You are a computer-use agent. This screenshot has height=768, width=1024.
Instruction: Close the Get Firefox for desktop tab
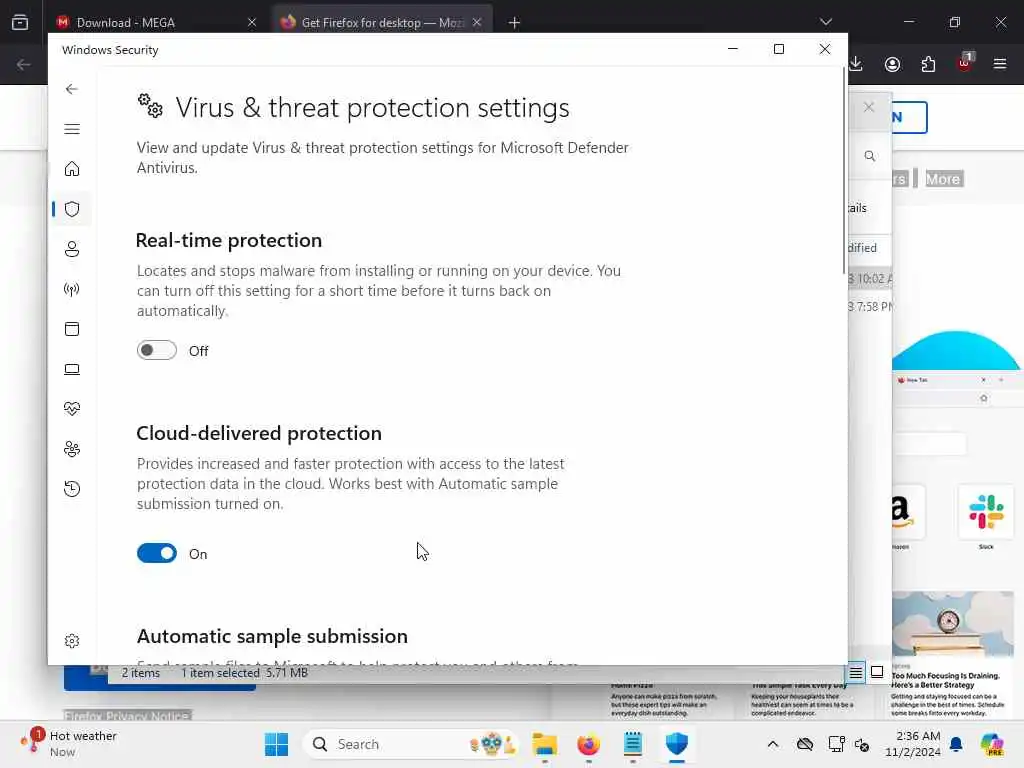[x=477, y=22]
